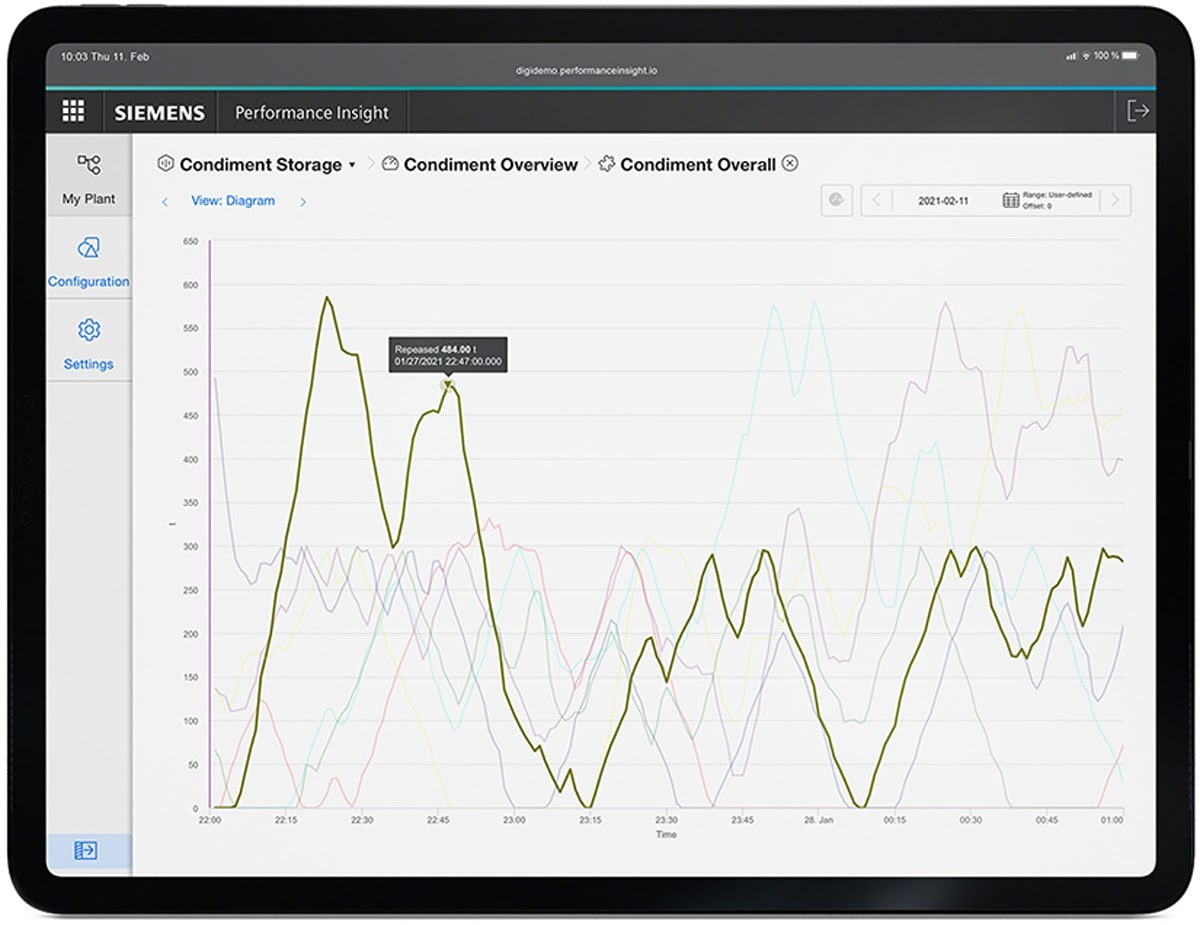Screen dimensions: 1200x925
Task: Click the Repeased 484.00 t tooltip
Action: coord(448,354)
